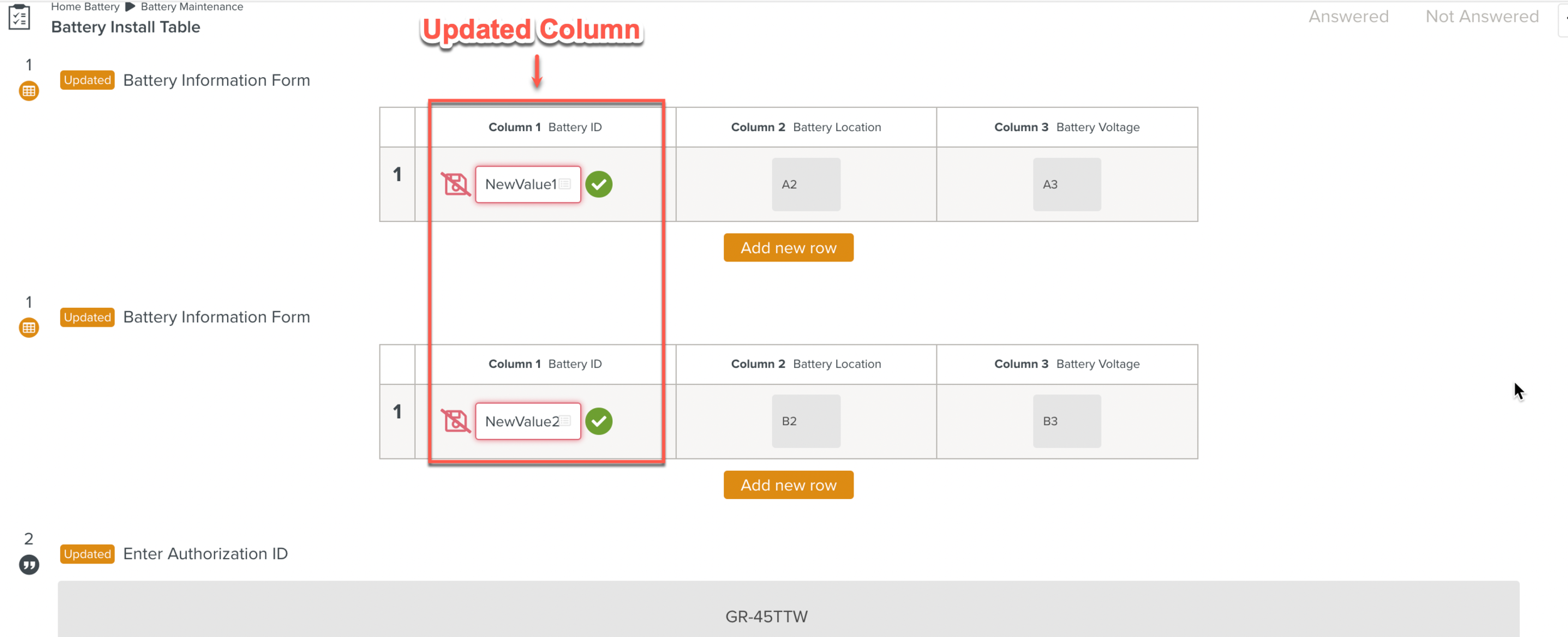Click the crossed-out save icon beside NewValue2
Image resolution: width=1568 pixels, height=637 pixels.
click(455, 421)
